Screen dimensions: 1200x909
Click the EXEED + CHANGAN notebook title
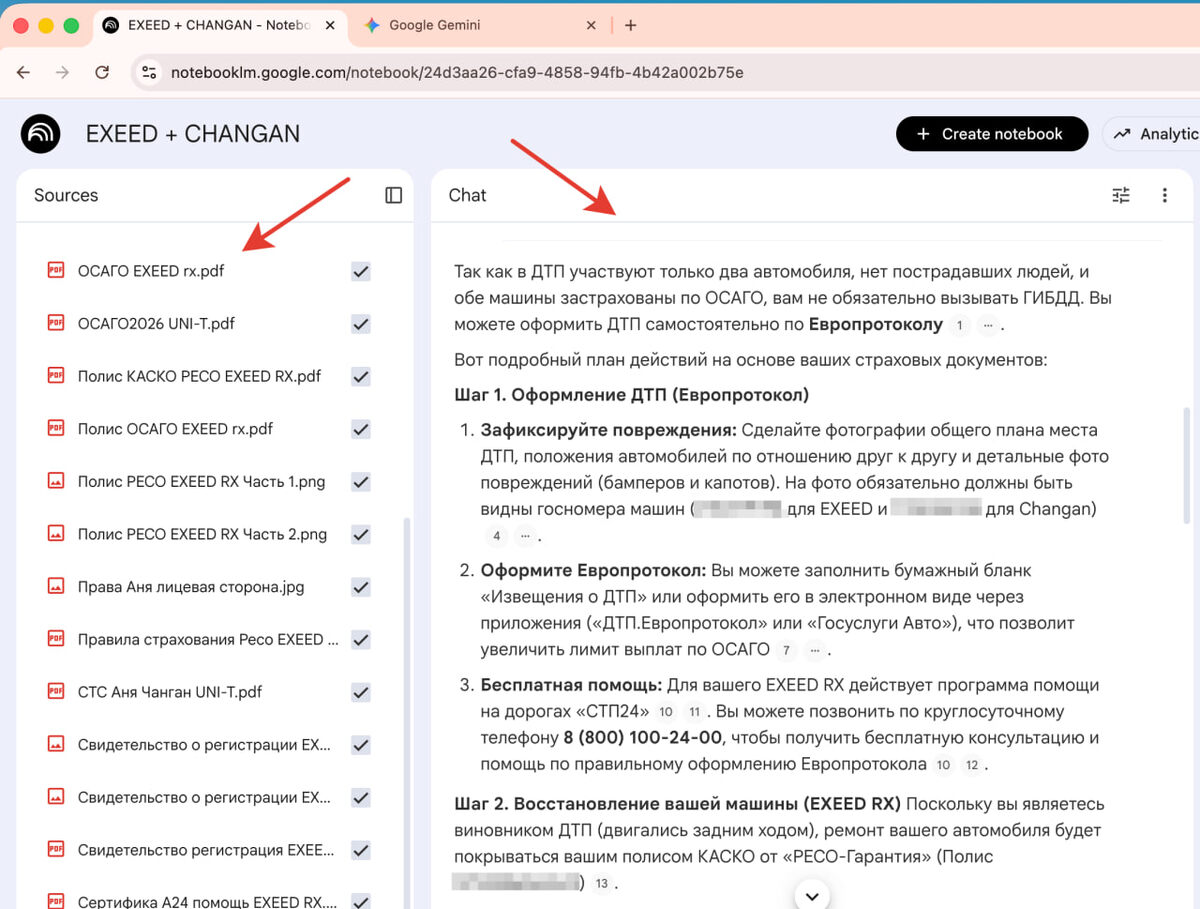coord(193,134)
